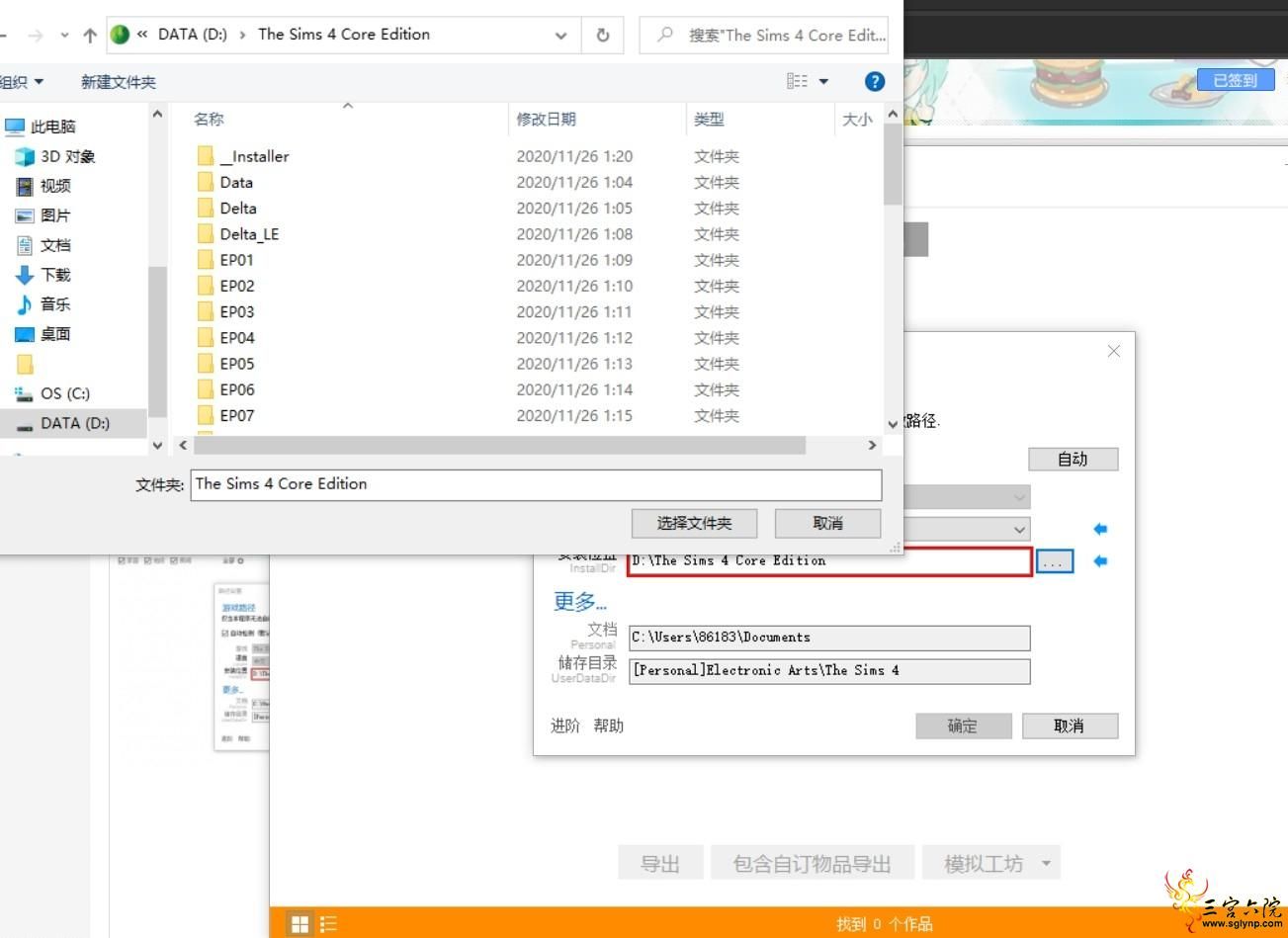
Task: Click the folder icon next to Delta_LE
Action: pyautogui.click(x=206, y=234)
